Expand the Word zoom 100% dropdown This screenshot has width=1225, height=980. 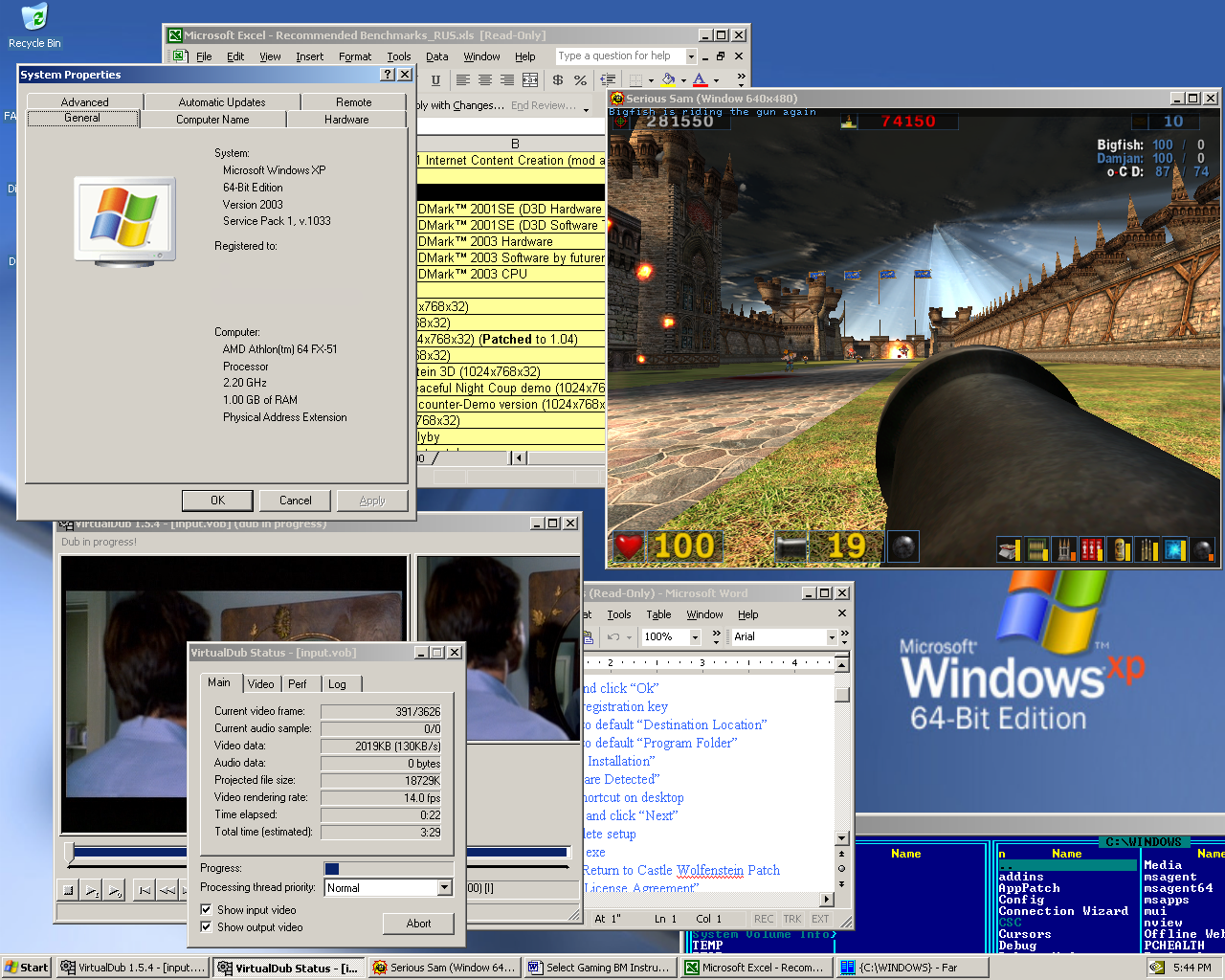coord(695,636)
